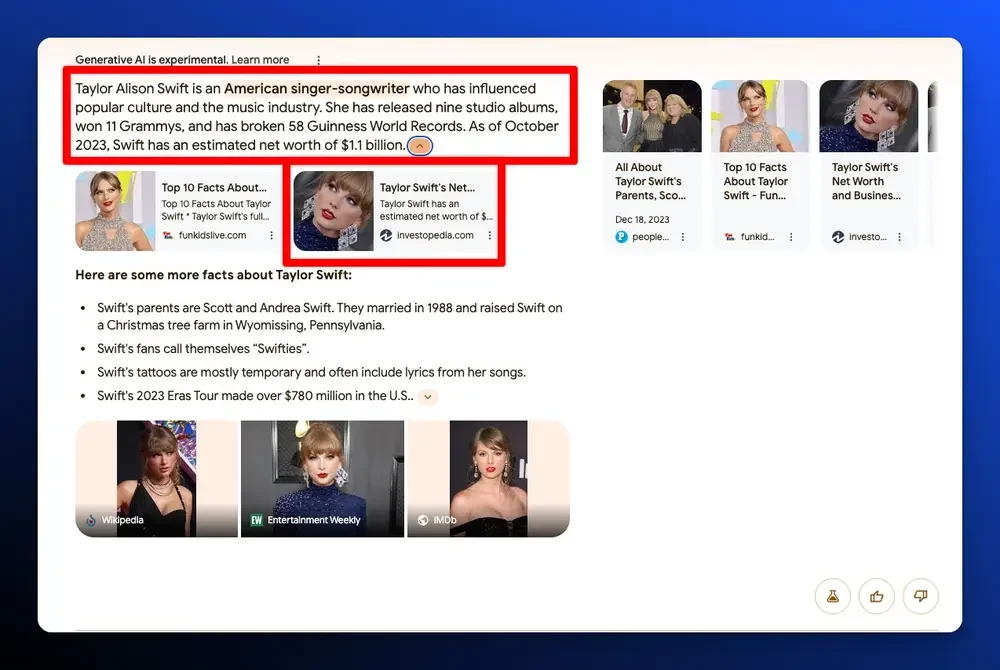The height and width of the screenshot is (670, 1000).
Task: Open Top 10 Facts About funkidslive card
Action: pyautogui.click(x=177, y=210)
